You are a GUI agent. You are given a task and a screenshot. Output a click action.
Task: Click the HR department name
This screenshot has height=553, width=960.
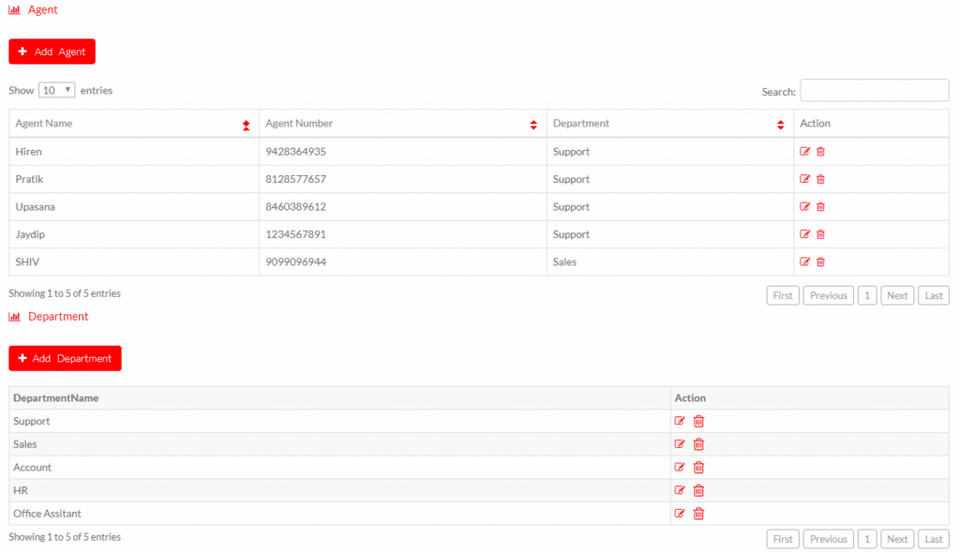click(20, 490)
